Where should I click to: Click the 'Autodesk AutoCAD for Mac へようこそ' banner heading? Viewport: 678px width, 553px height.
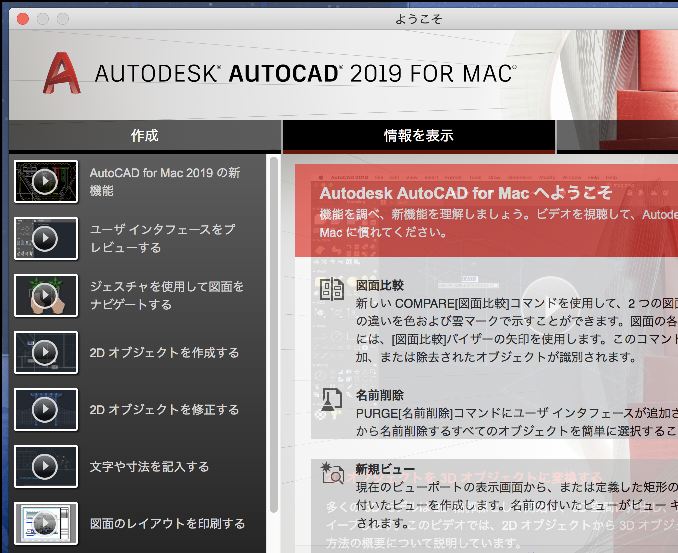pos(466,193)
